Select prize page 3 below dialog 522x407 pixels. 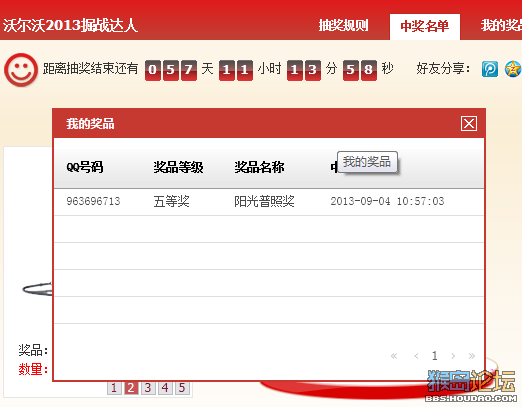148,388
